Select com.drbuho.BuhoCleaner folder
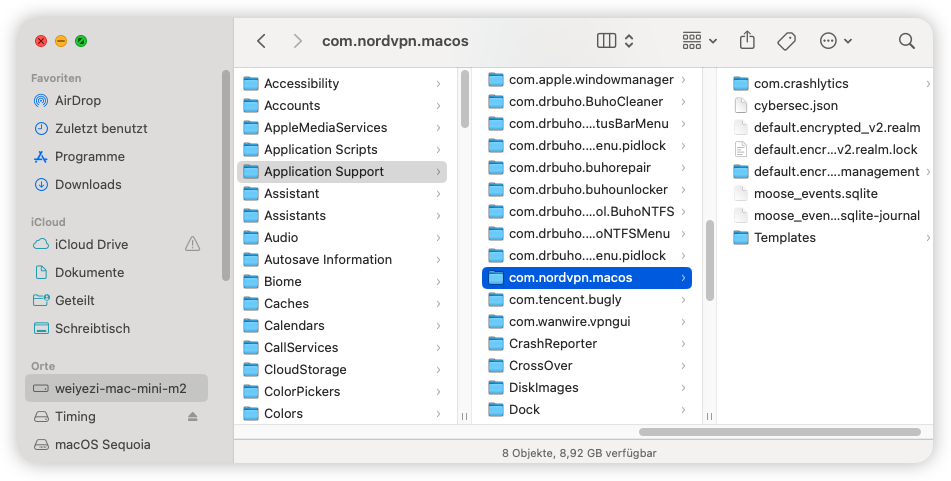The height and width of the screenshot is (481, 951). click(x=587, y=101)
